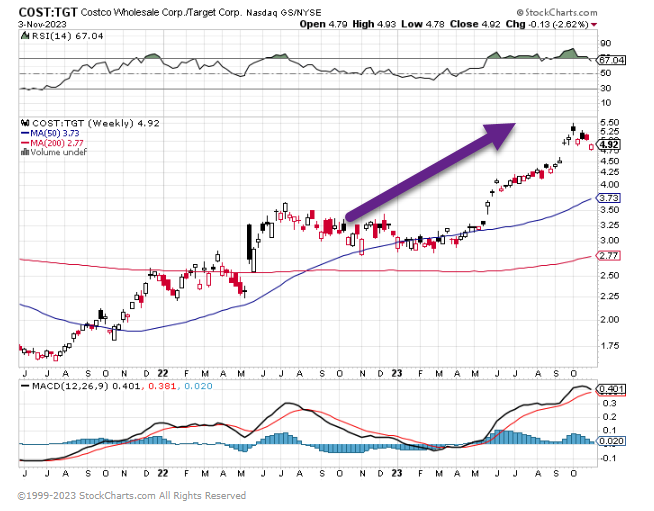Viewport: 654px width, 511px height.
Task: Click the 5.50 price axis label
Action: 609,123
